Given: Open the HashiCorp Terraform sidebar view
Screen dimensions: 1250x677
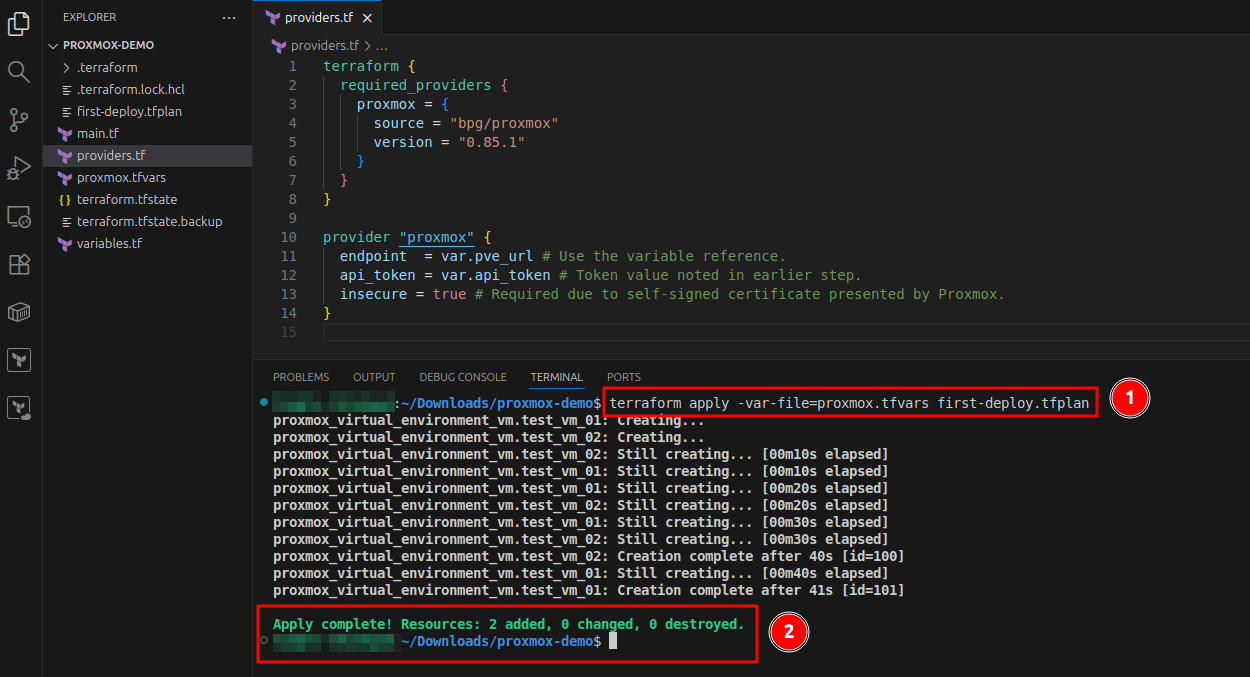Looking at the screenshot, I should (20, 359).
